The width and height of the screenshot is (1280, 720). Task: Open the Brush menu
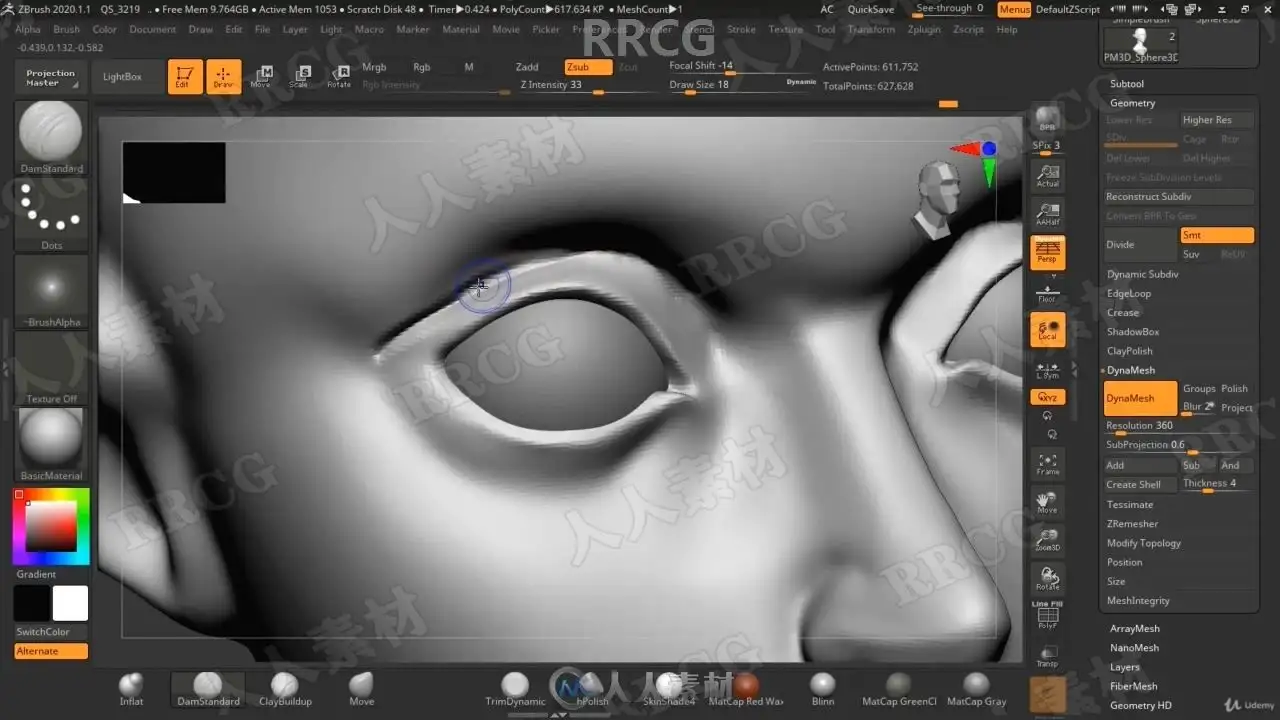[67, 30]
